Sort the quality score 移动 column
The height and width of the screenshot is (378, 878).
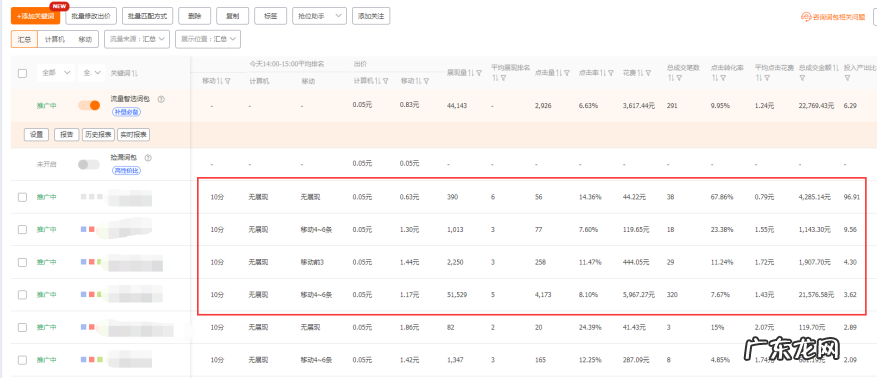click(x=220, y=81)
